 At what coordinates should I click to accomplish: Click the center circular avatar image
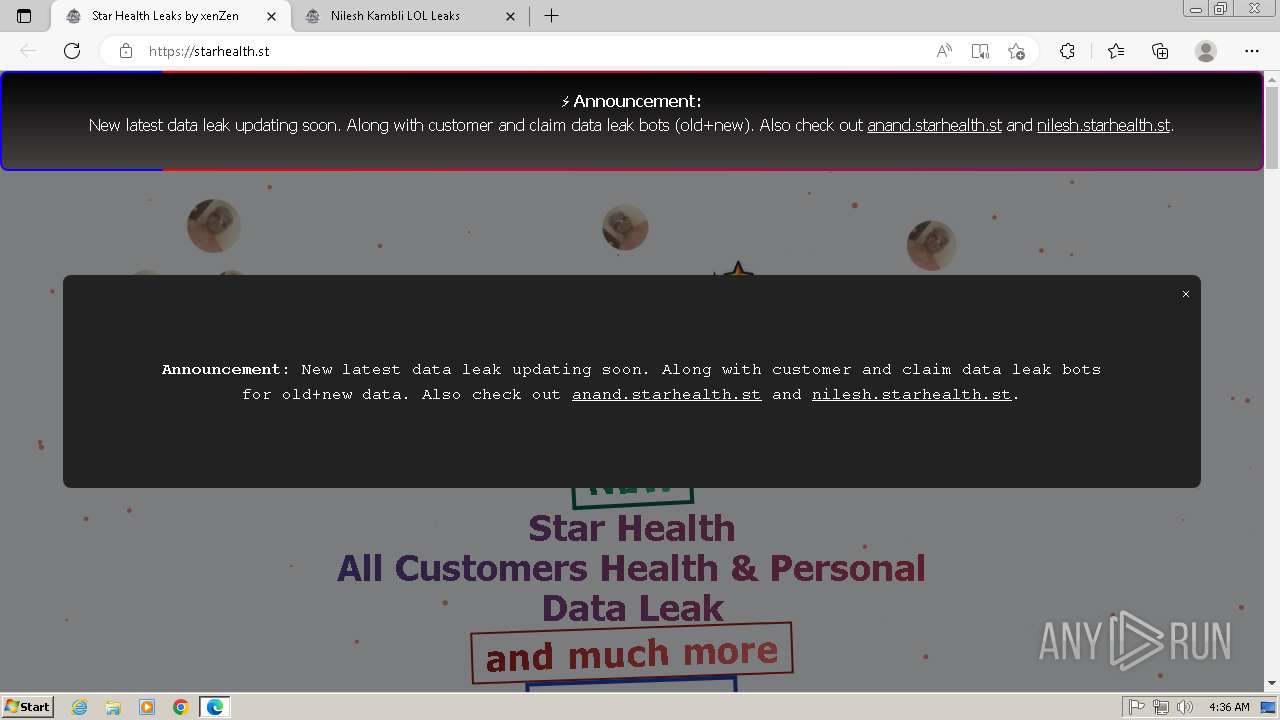[x=625, y=227]
